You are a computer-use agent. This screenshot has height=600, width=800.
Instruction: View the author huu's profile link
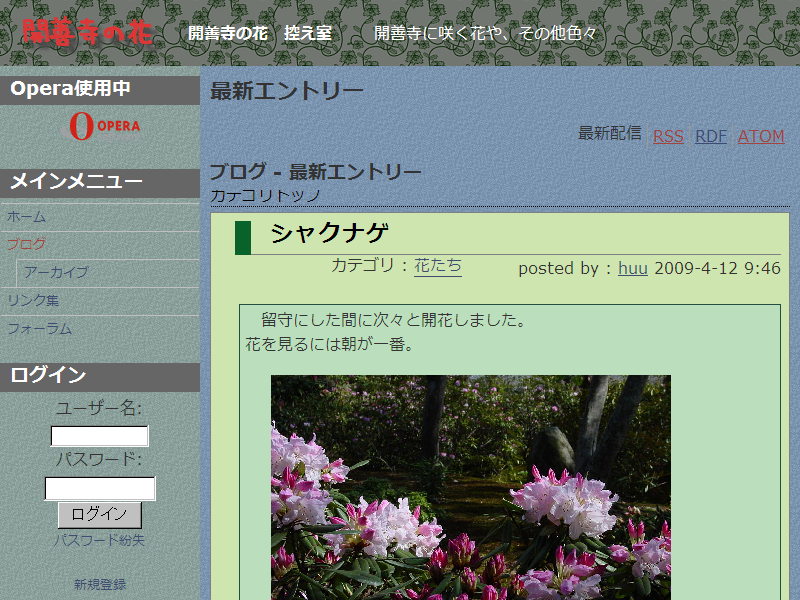point(632,268)
